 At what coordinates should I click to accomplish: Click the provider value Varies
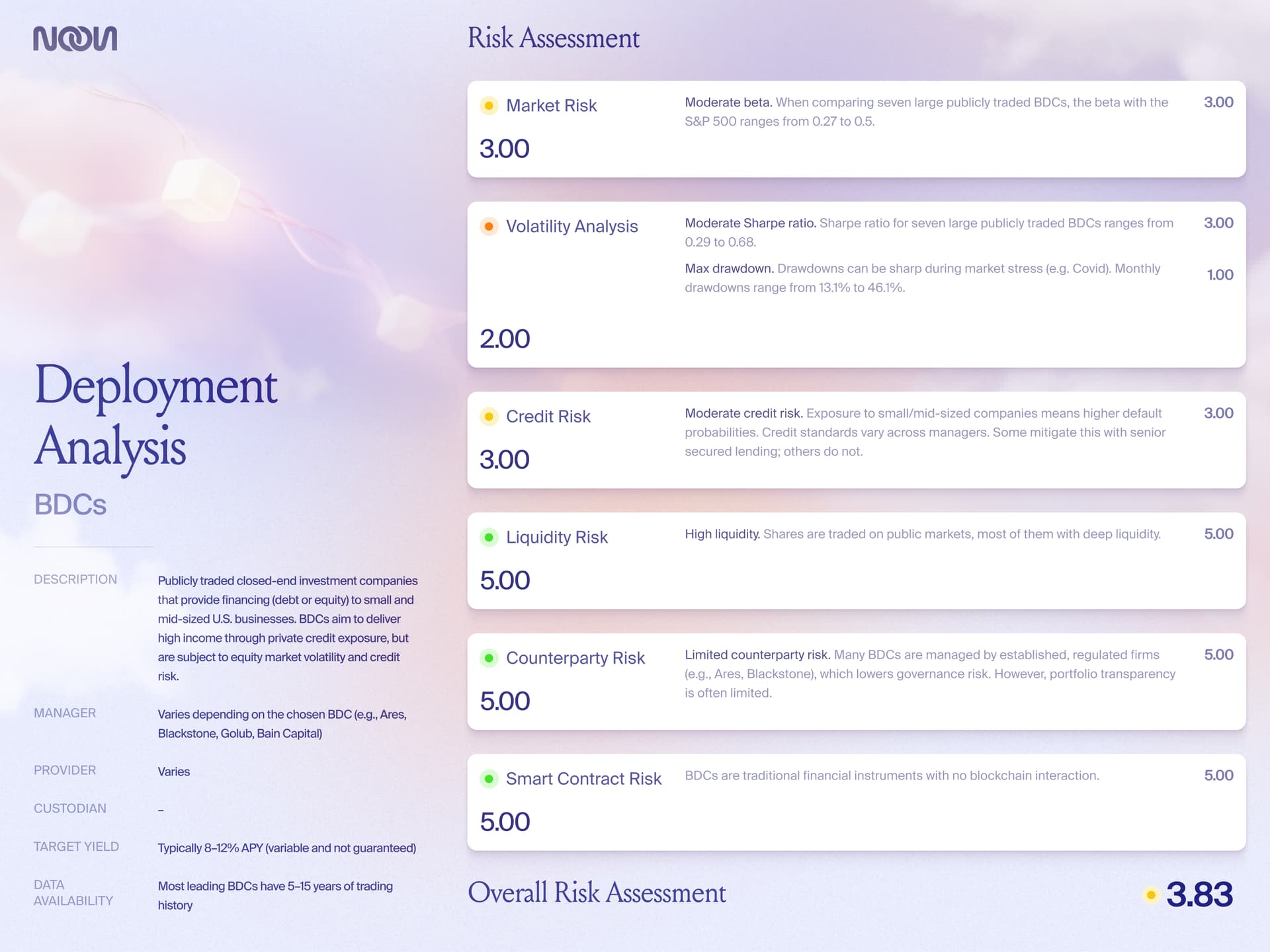pyautogui.click(x=173, y=772)
